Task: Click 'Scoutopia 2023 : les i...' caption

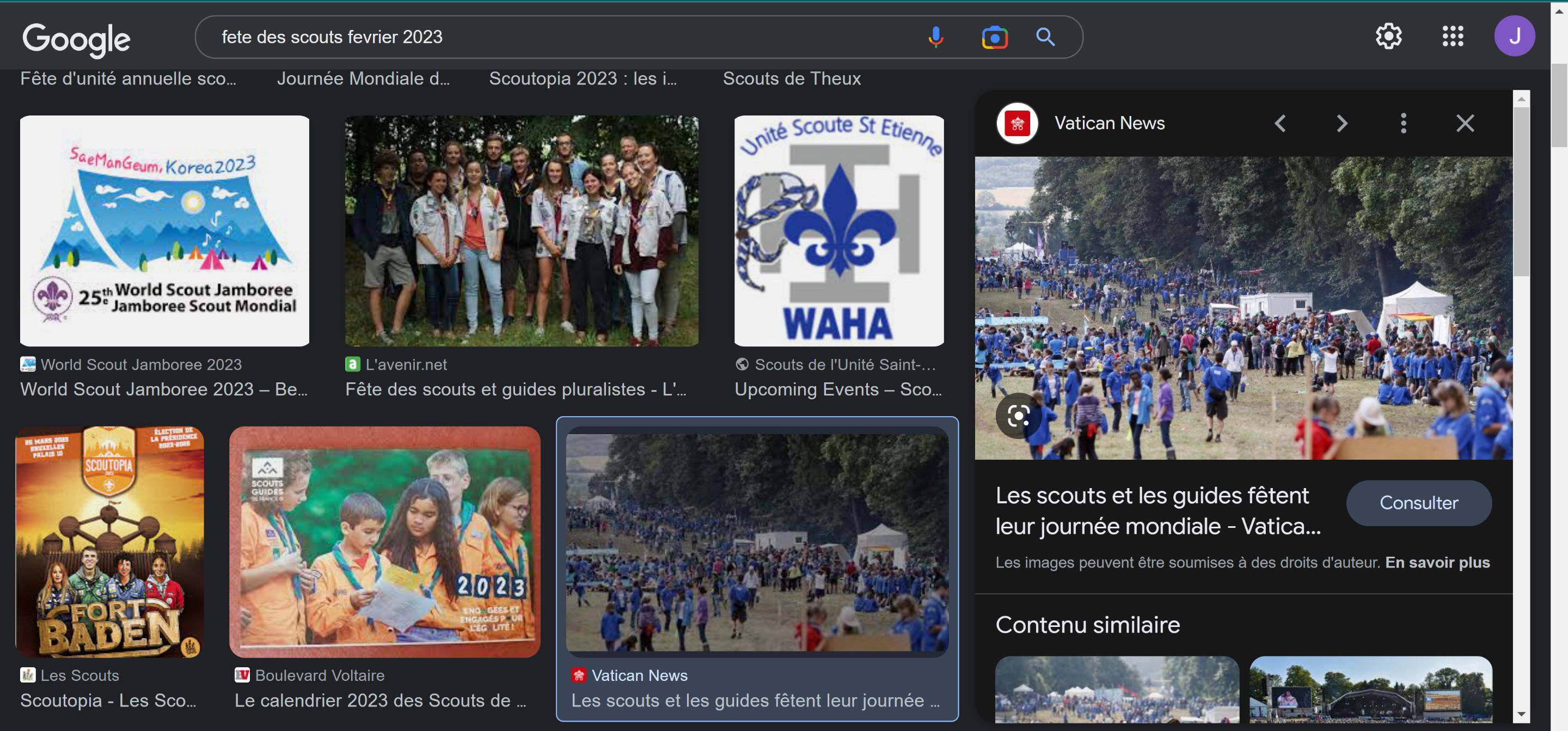Action: point(583,78)
